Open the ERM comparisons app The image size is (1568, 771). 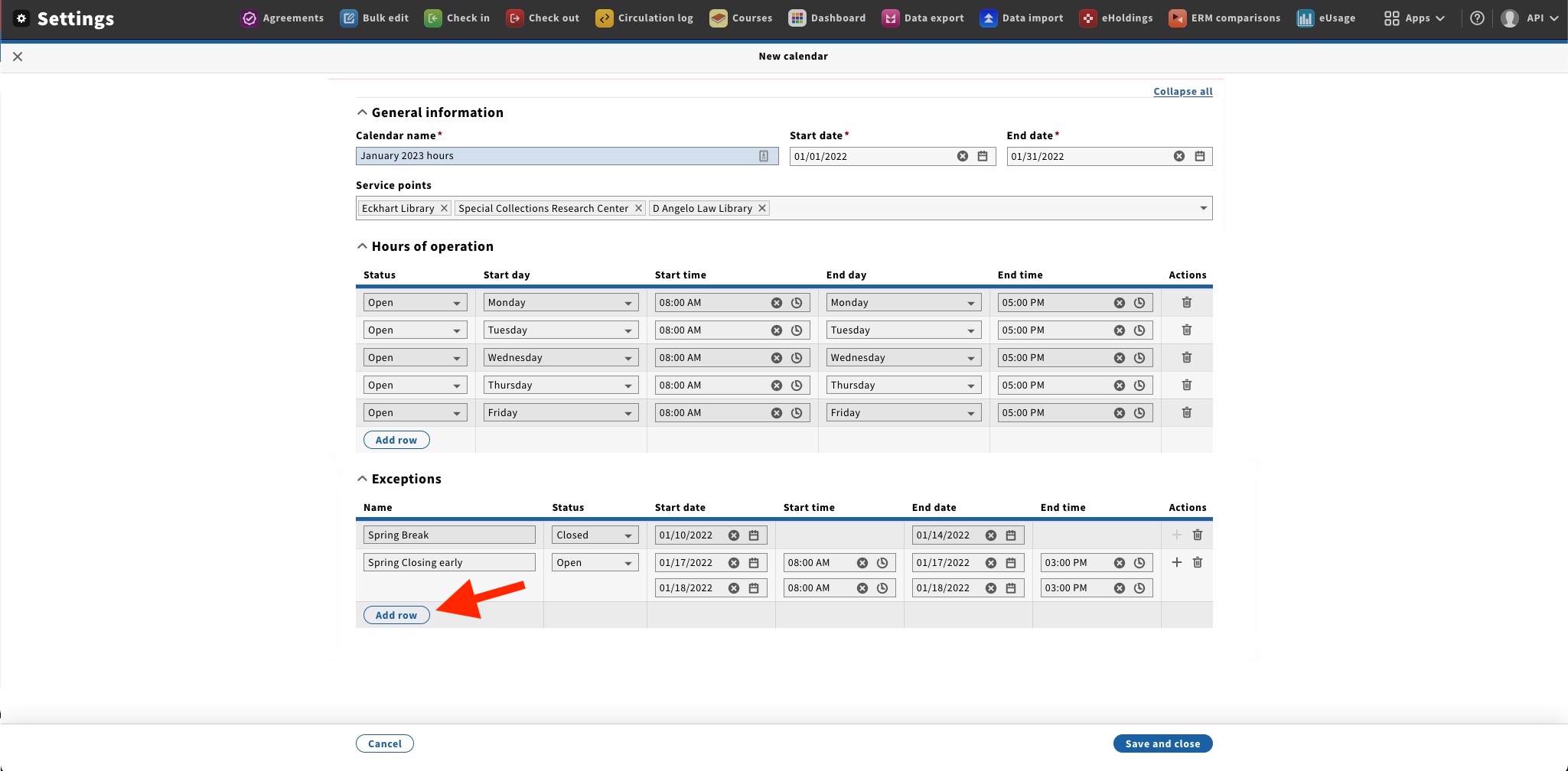(x=1224, y=18)
